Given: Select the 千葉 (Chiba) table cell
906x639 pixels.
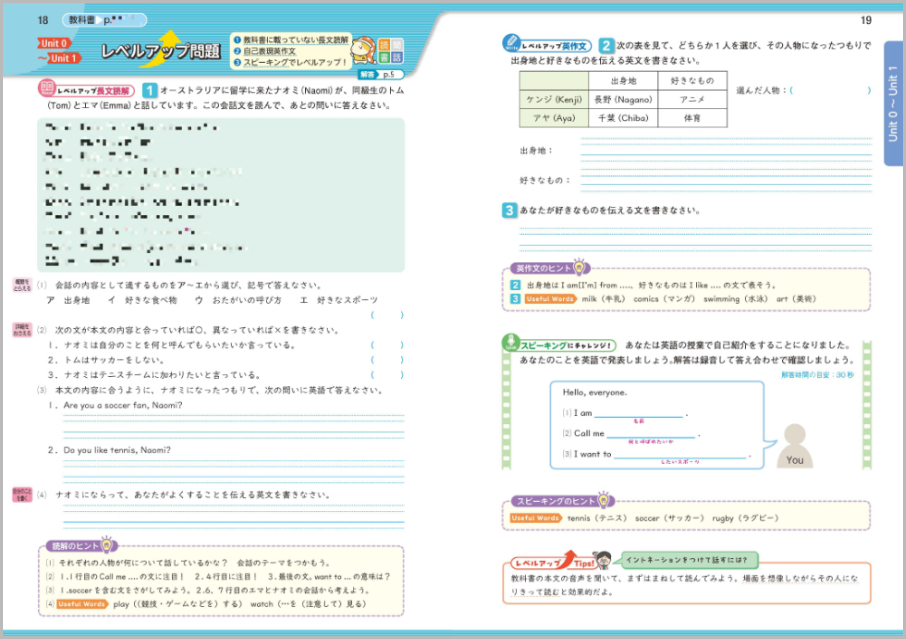Looking at the screenshot, I should click(x=623, y=118).
